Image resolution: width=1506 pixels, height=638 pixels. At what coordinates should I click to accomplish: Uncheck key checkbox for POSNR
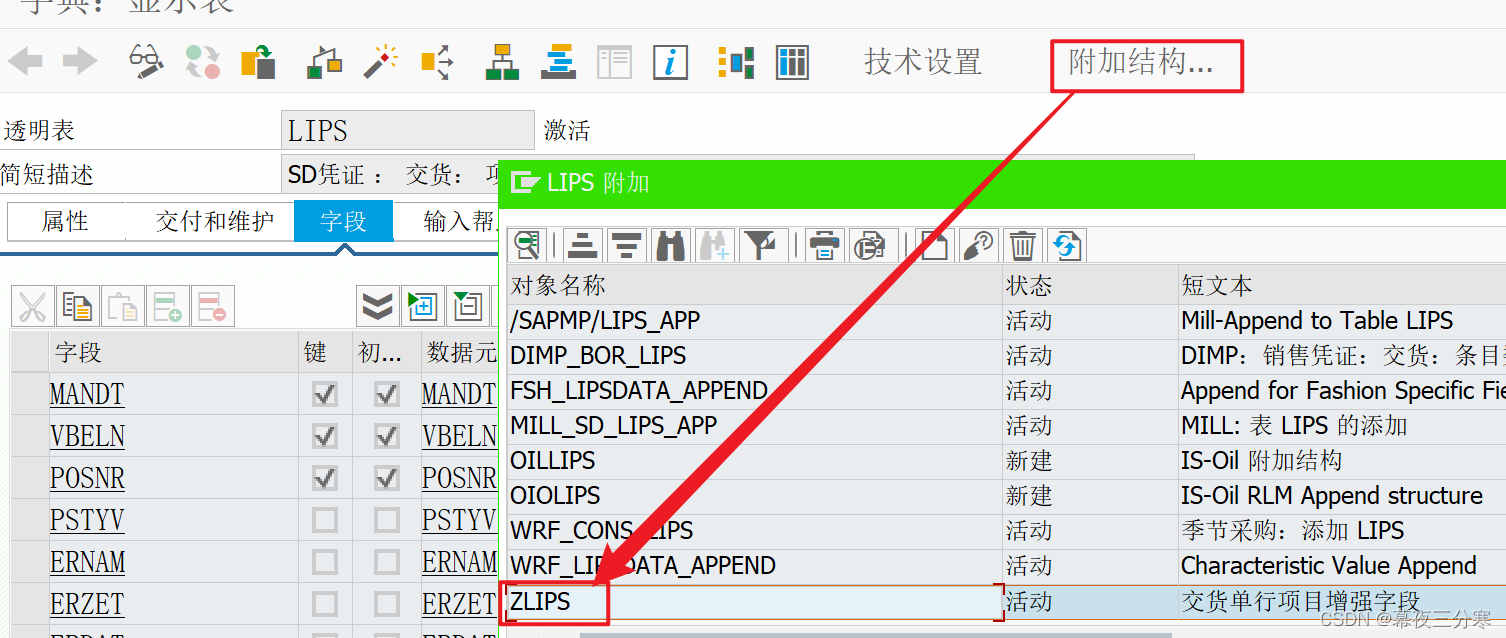(325, 477)
